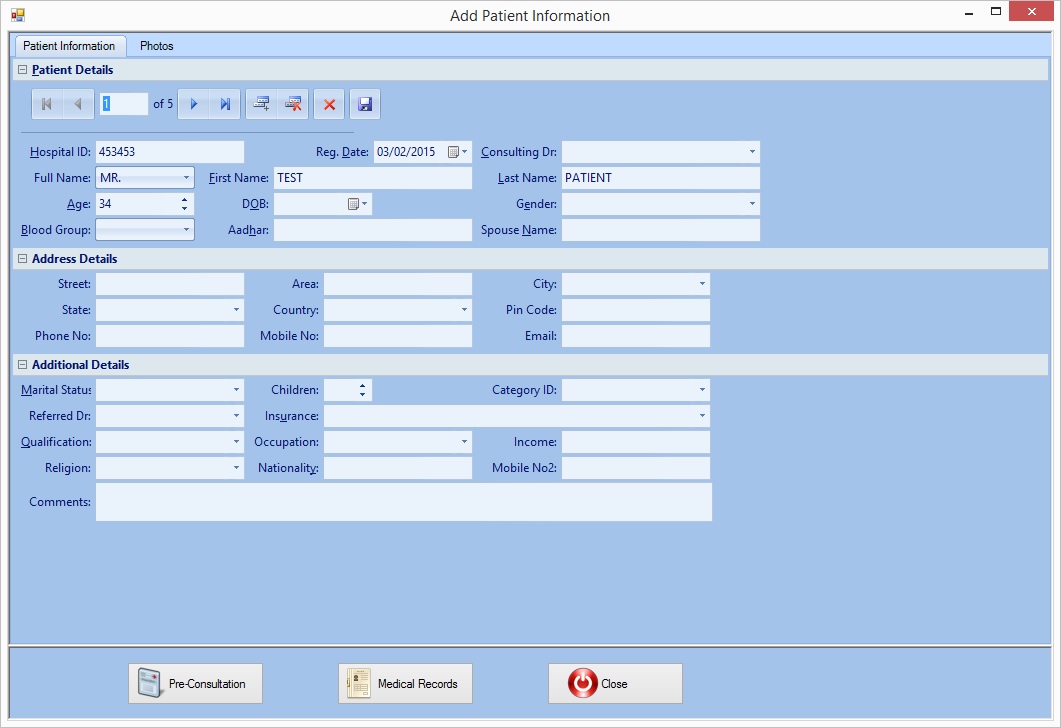Collapse the Additional Details section
This screenshot has width=1061, height=728.
pos(22,365)
